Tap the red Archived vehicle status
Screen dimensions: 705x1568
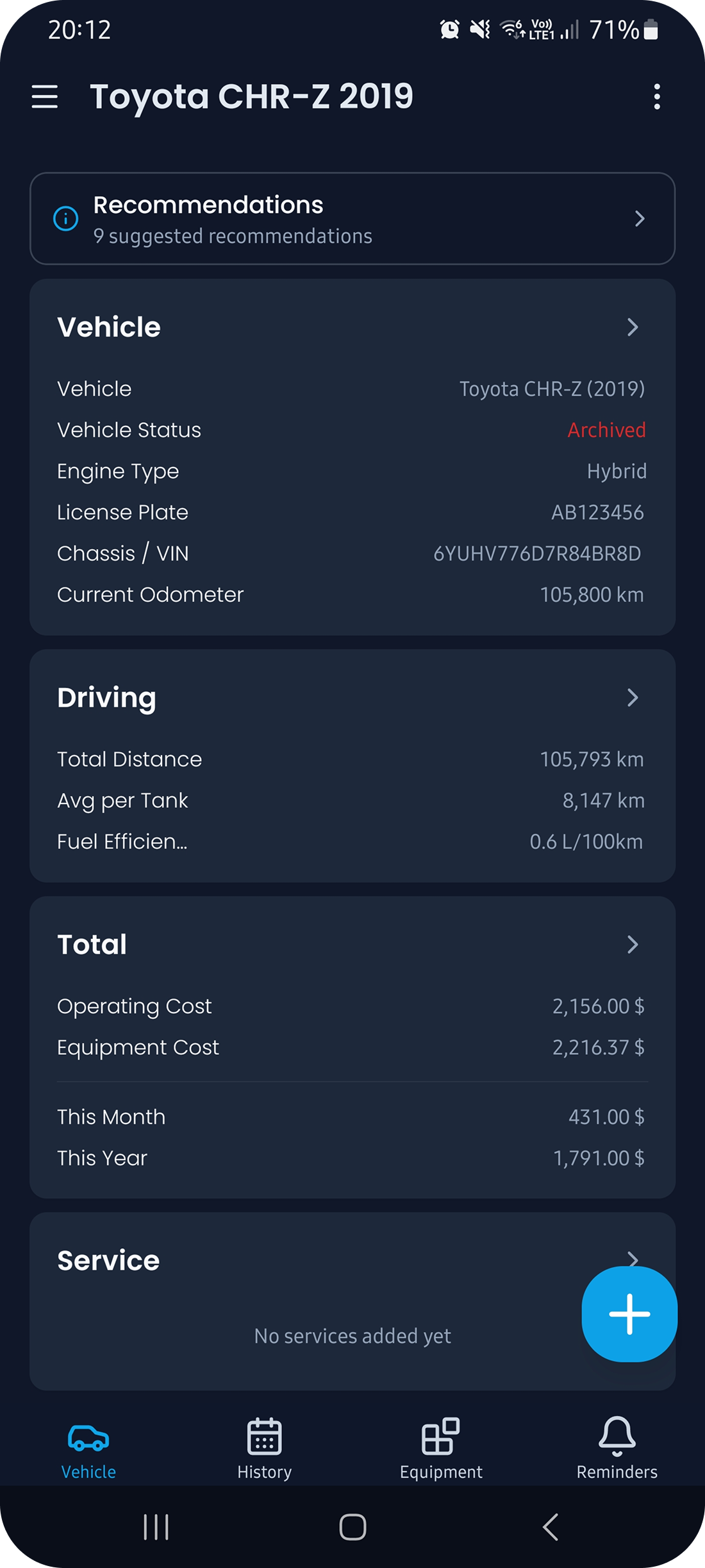coord(606,430)
